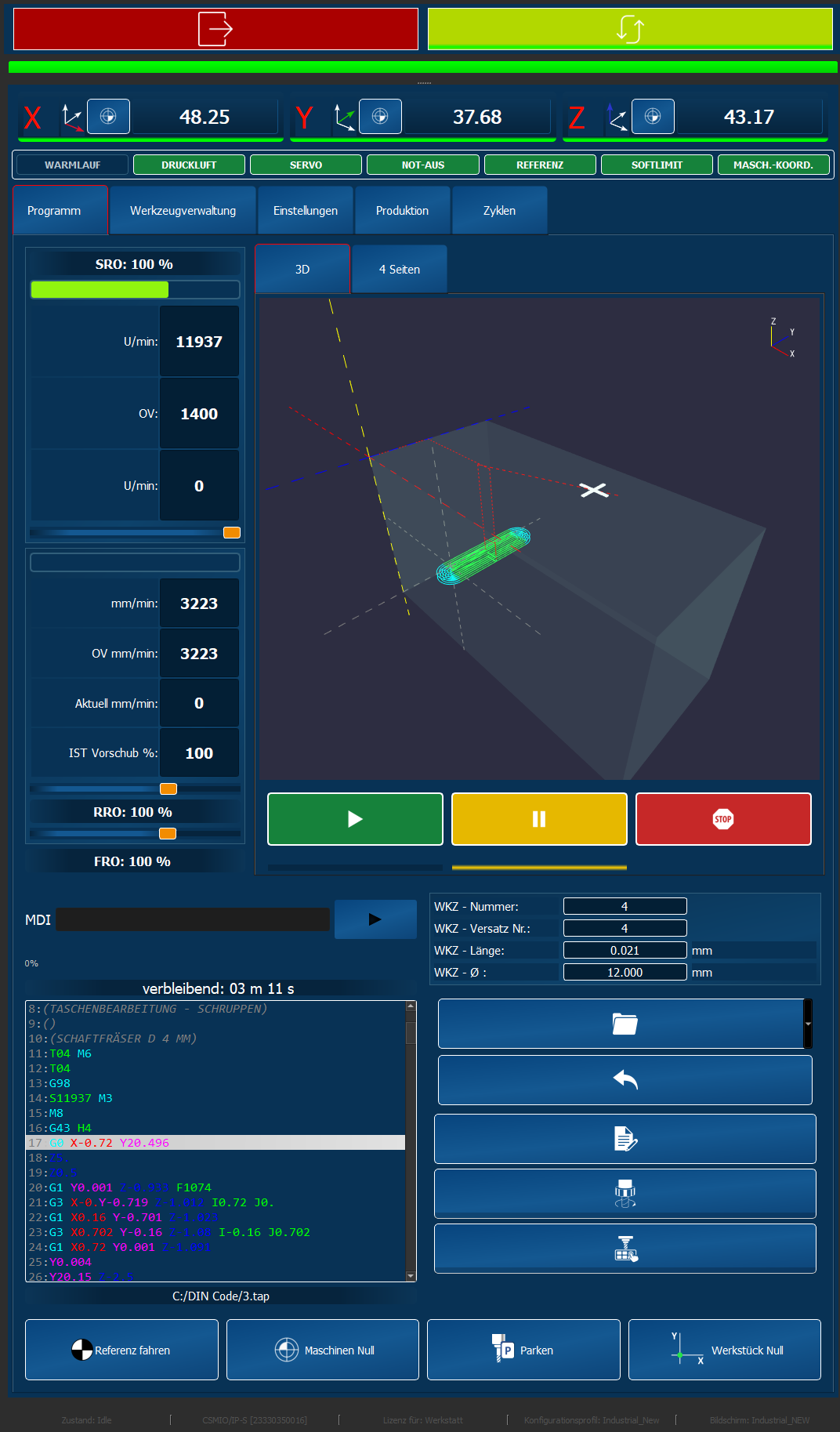Zero the Z axis with target icon
Screen dimensions: 840x1432
pos(653,116)
